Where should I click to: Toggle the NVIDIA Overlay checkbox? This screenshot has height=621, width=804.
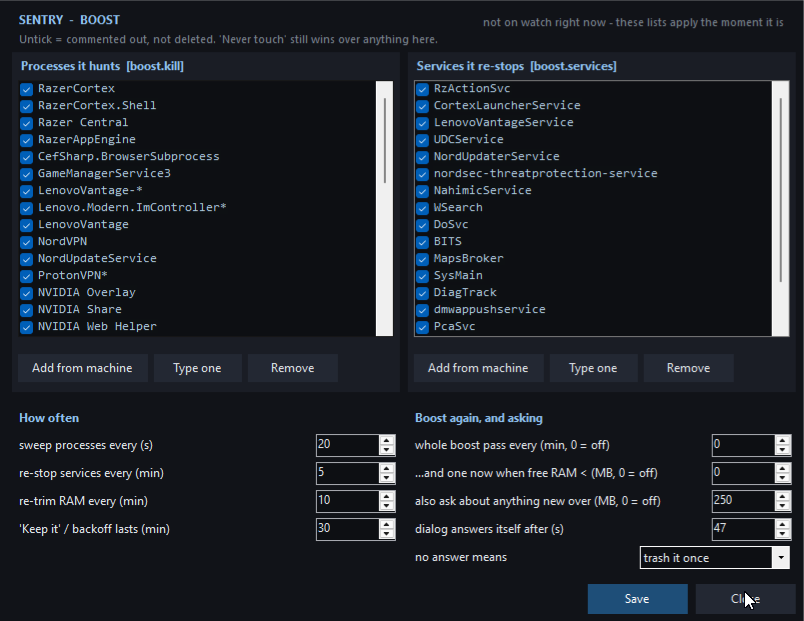pyautogui.click(x=26, y=293)
